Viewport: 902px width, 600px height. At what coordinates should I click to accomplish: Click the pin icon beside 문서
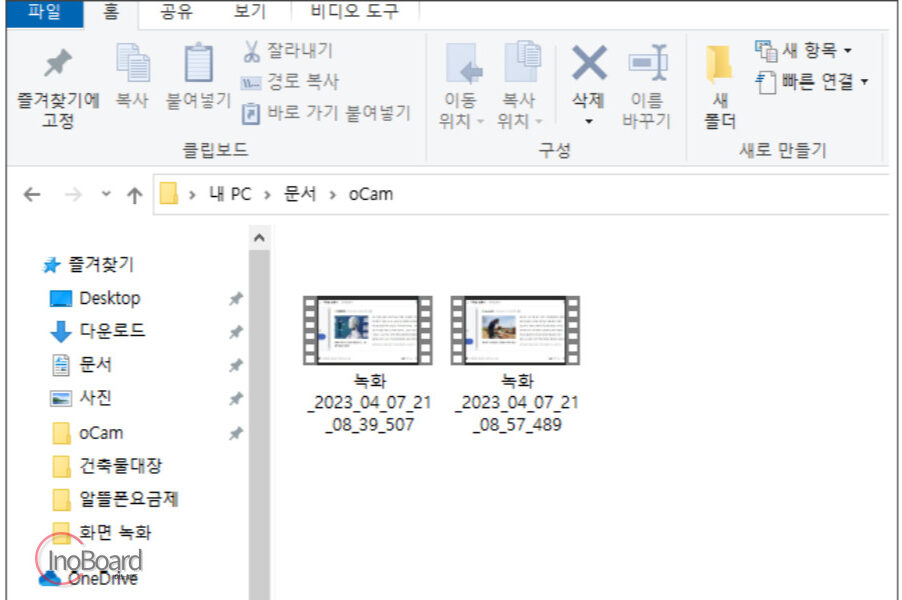[x=235, y=365]
